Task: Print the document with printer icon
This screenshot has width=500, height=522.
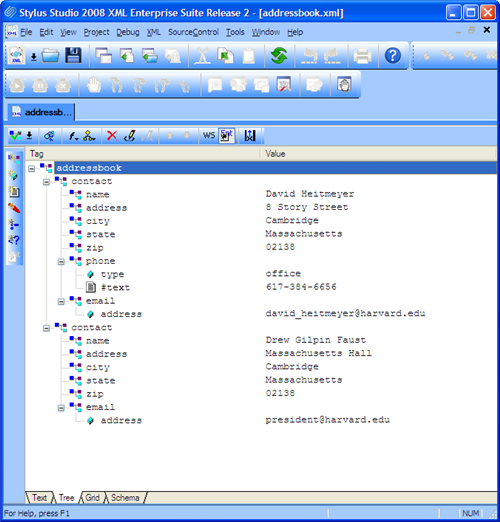Action: (362, 56)
